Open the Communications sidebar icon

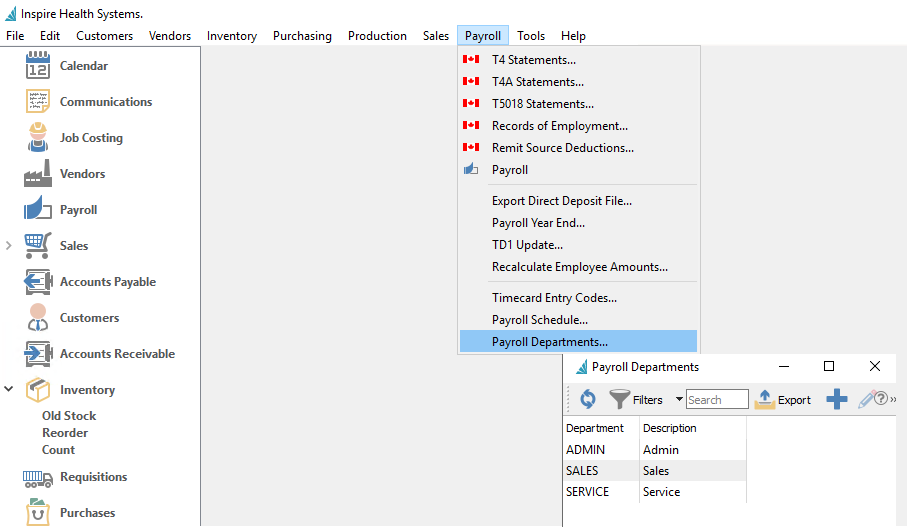[37, 102]
